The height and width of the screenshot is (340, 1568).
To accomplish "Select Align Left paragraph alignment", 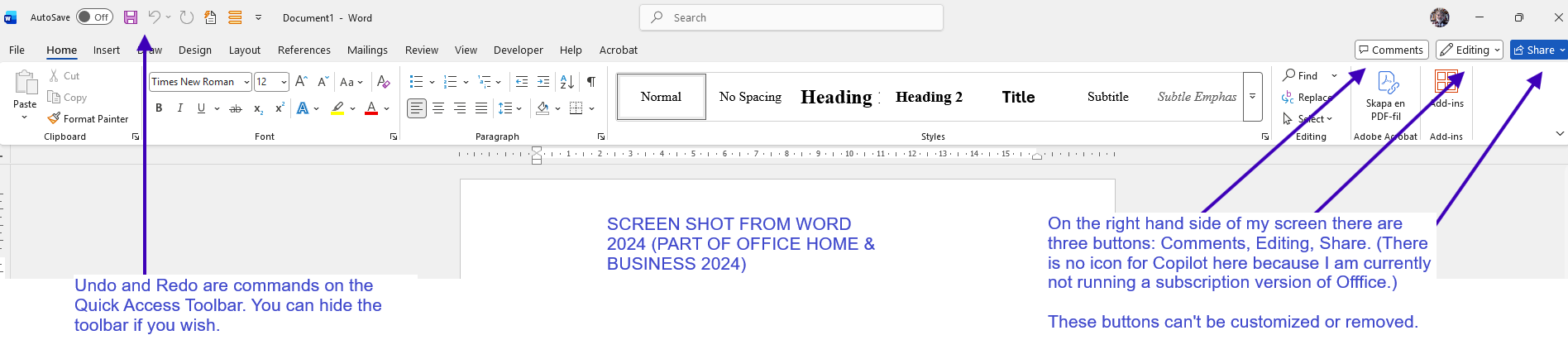I will tap(417, 108).
